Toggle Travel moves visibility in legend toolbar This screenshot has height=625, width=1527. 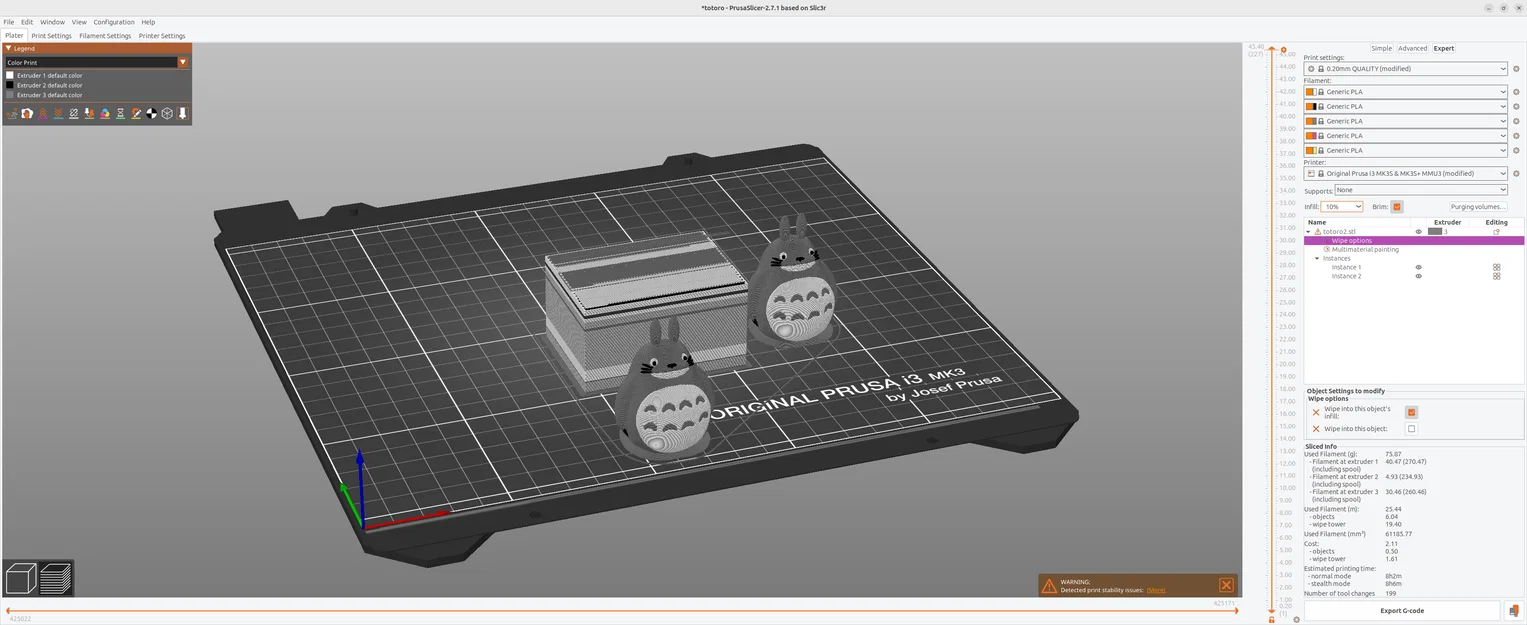point(12,114)
